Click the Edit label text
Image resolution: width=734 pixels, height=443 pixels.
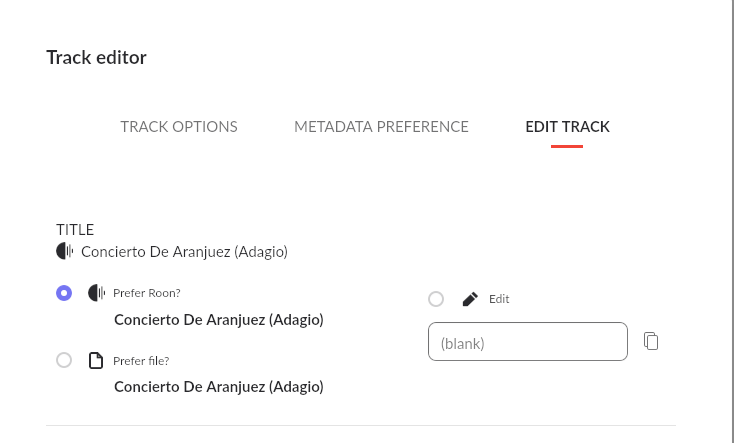[x=499, y=299]
